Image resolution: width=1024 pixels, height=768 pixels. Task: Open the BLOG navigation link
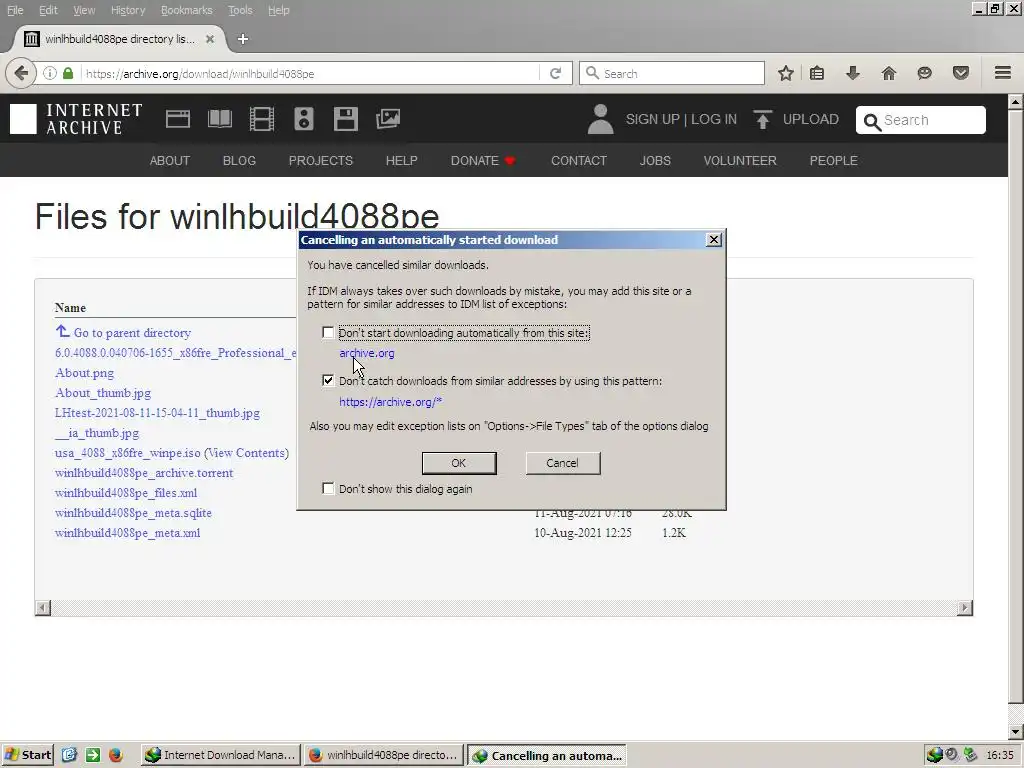click(239, 161)
